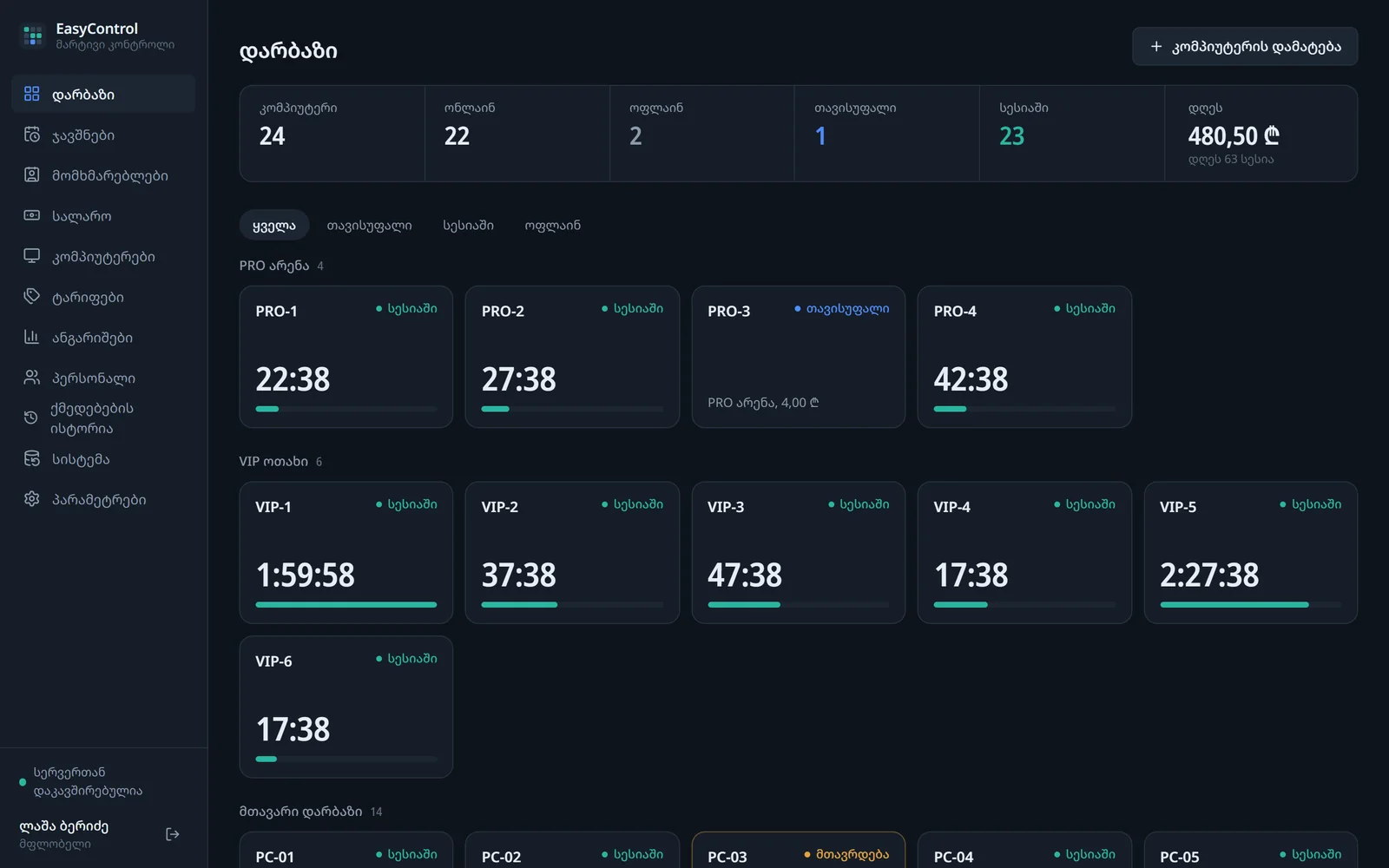
Task: Select the ოფლაინ filter tab
Action: [552, 225]
